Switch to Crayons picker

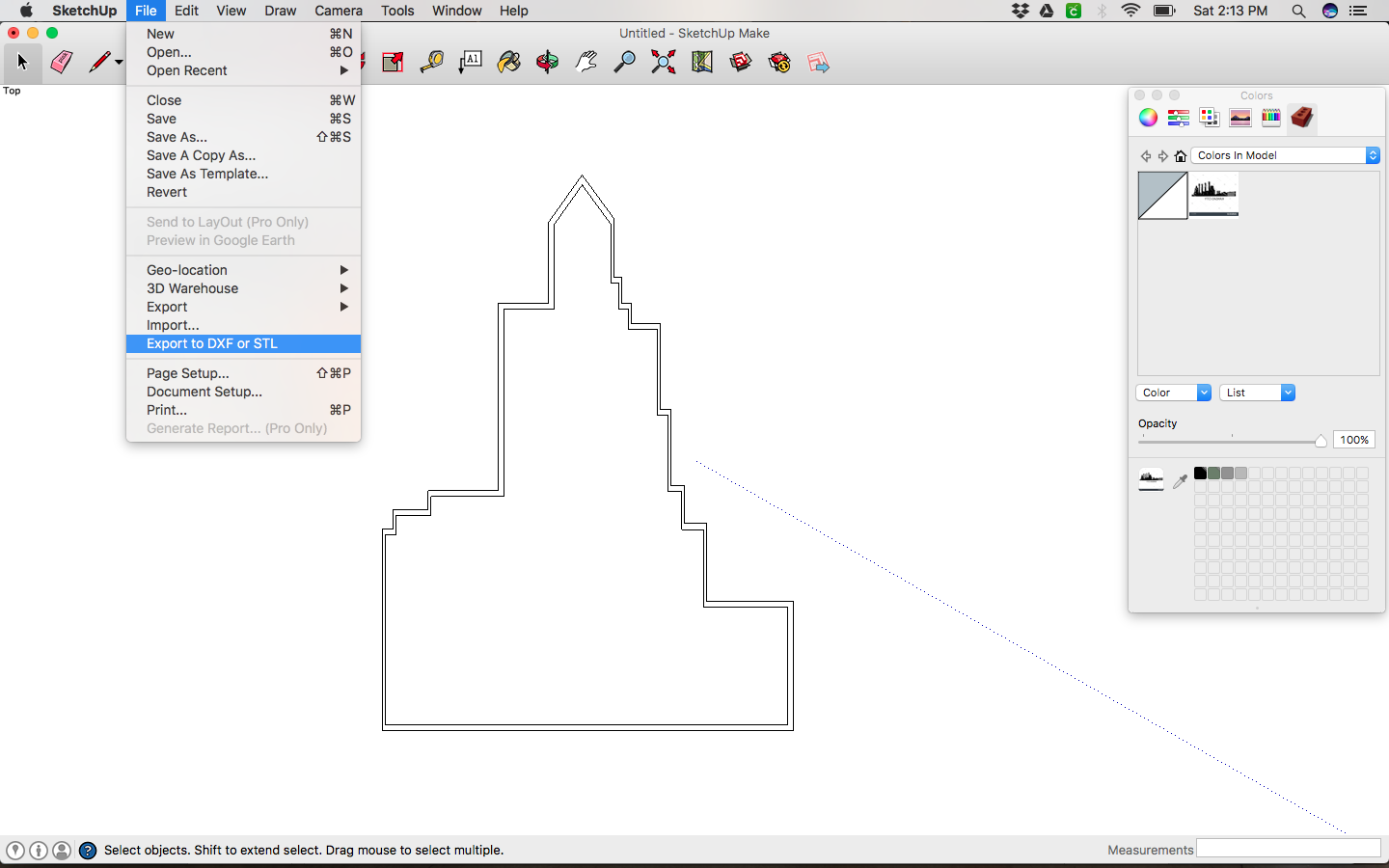(x=1271, y=118)
